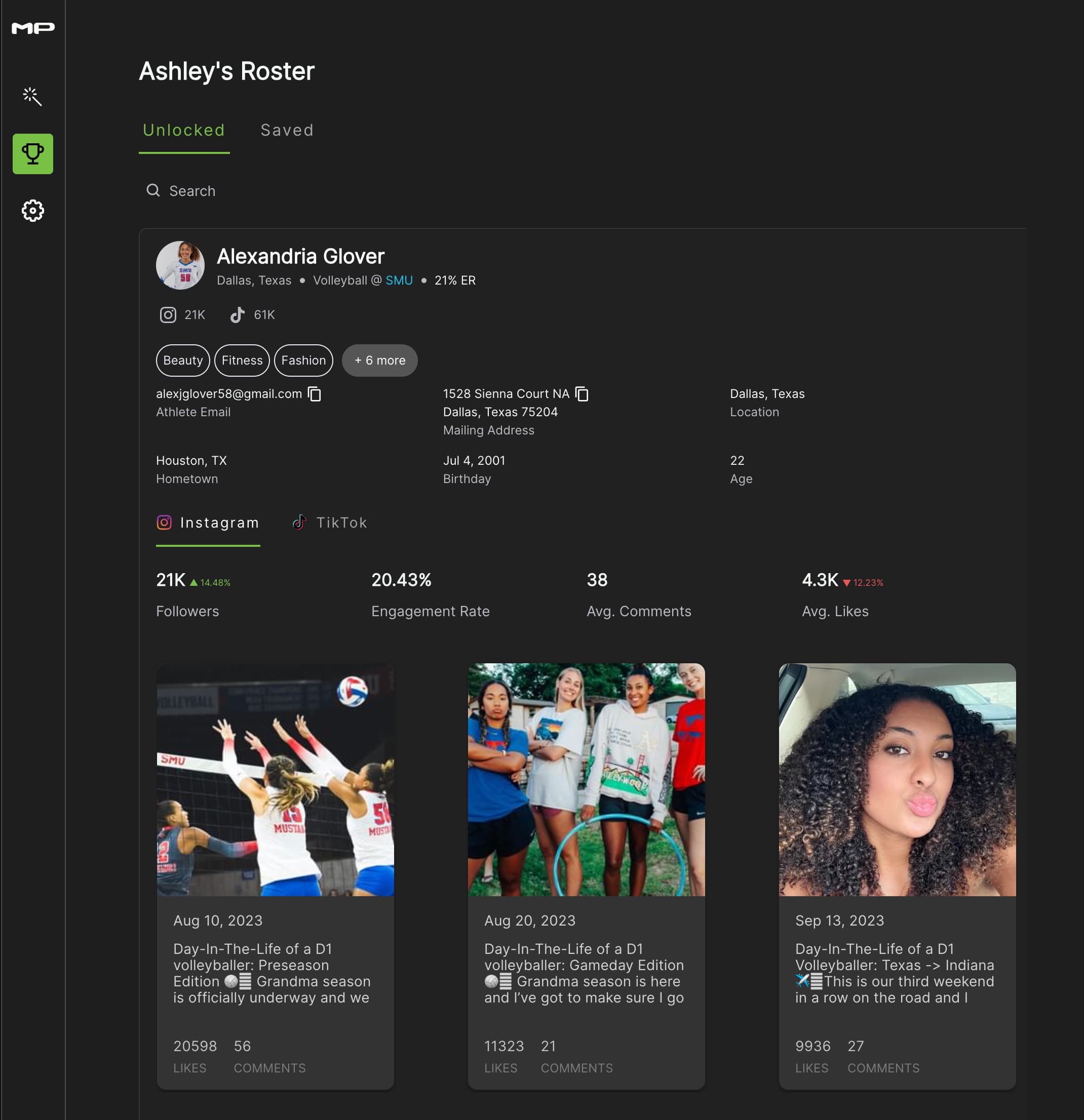Select the Beauty tag
The height and width of the screenshot is (1120, 1084).
182,360
